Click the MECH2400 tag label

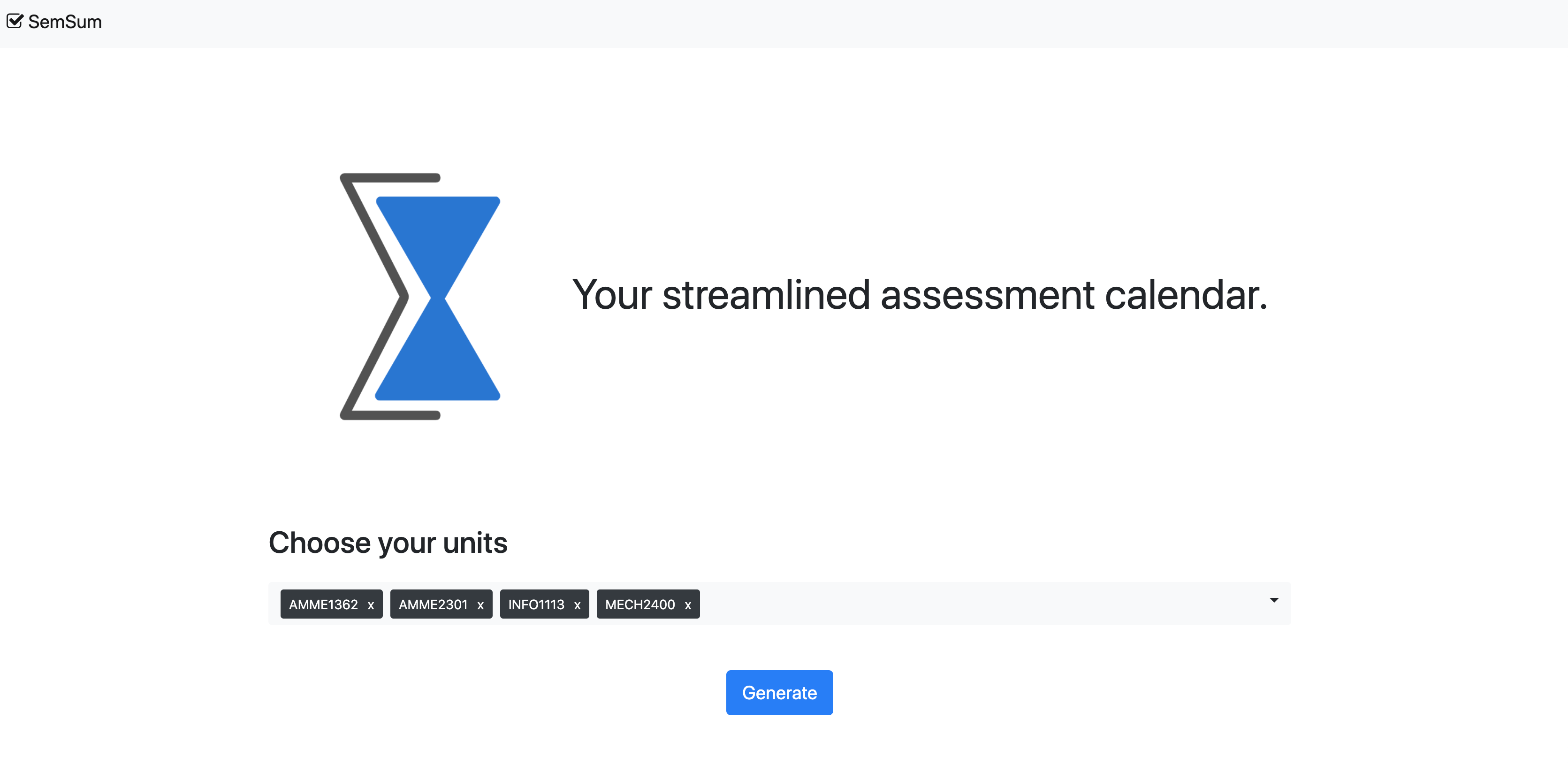pyautogui.click(x=640, y=604)
